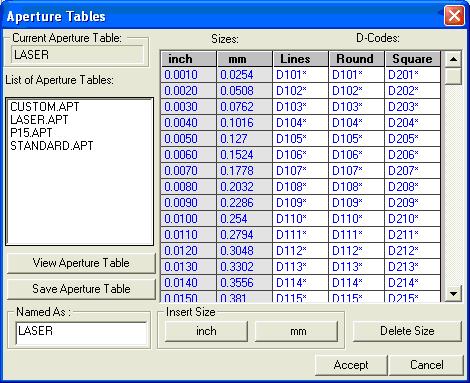Click Accept to confirm changes
Screen dimensions: 470x383
click(351, 365)
